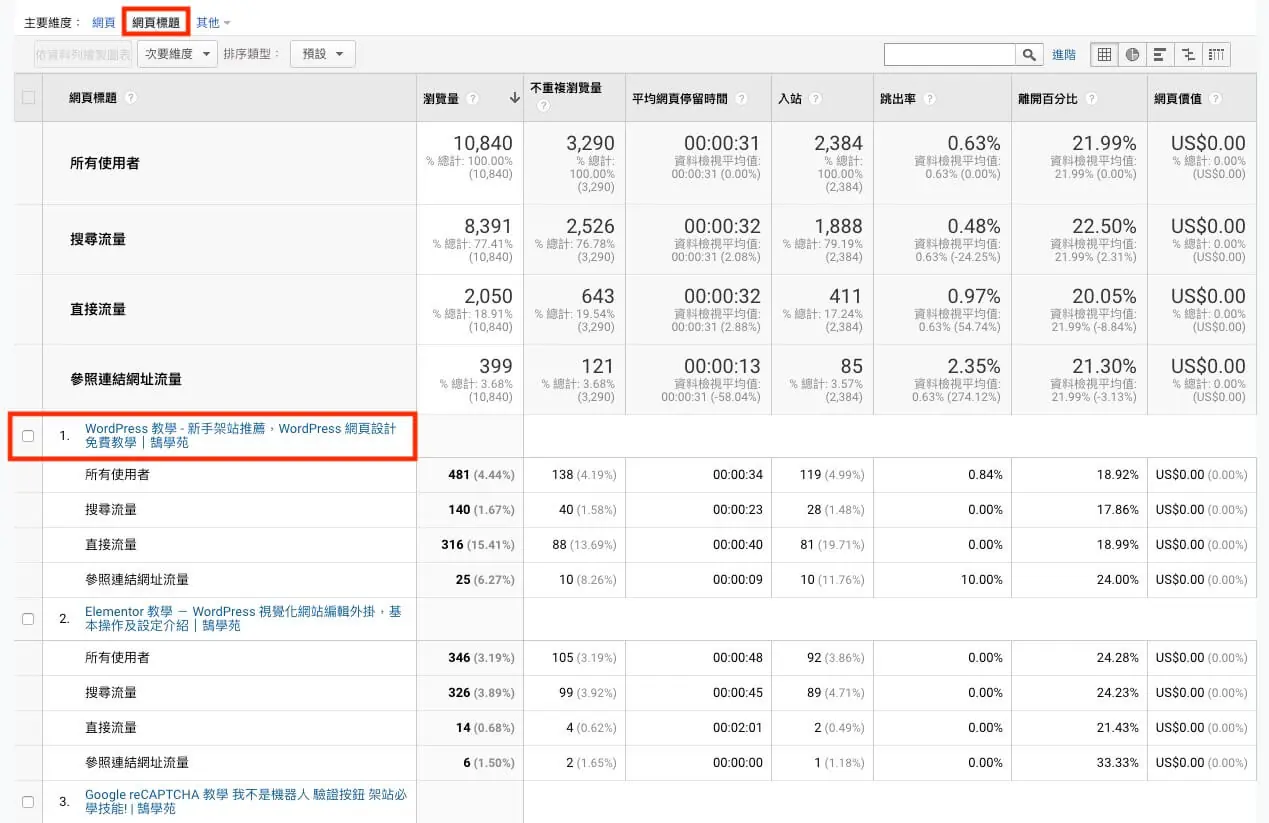Click the 依資料列繪製圖表 button
This screenshot has height=823, width=1269.
pos(82,54)
